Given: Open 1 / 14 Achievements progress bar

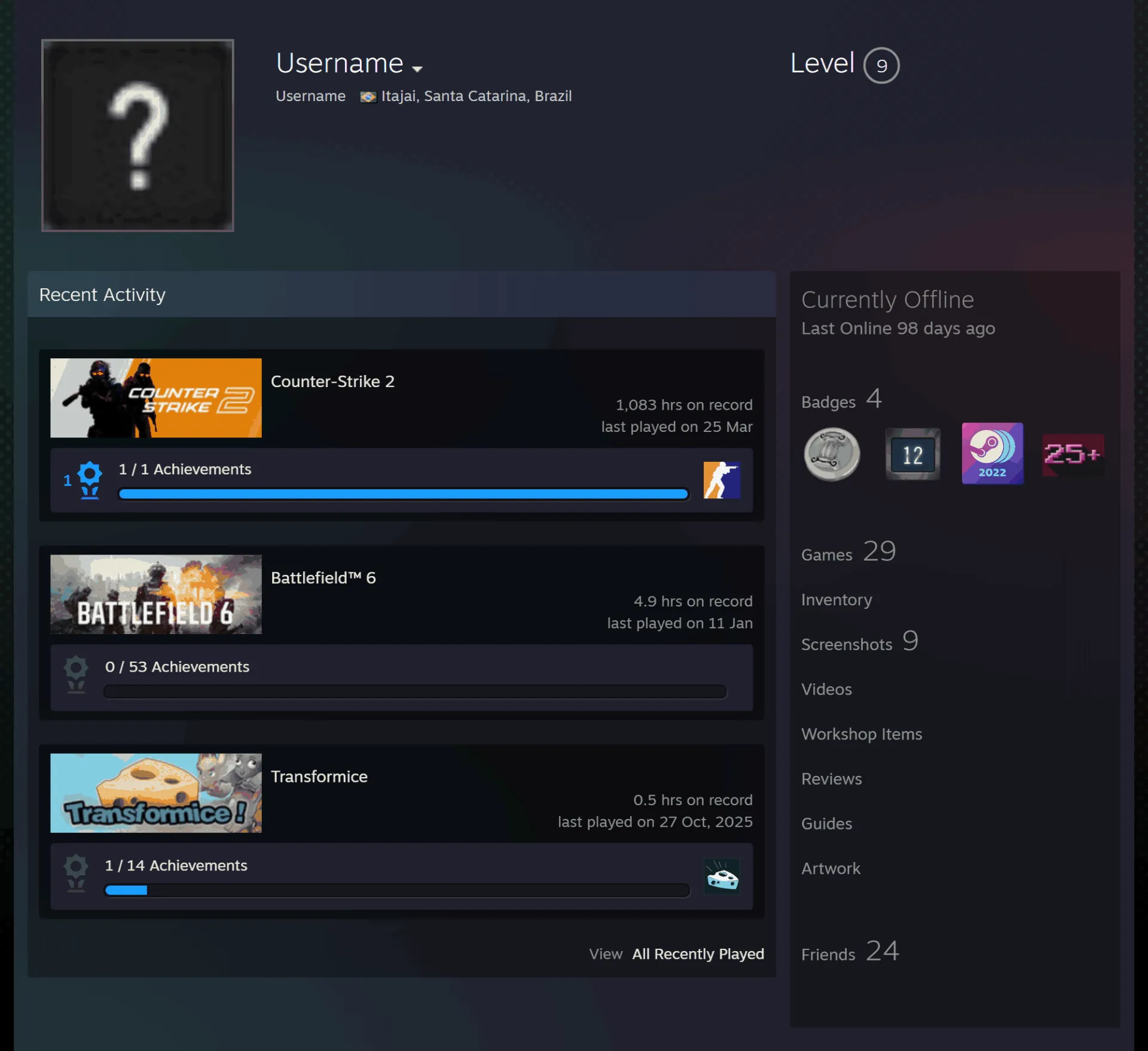Looking at the screenshot, I should click(397, 890).
